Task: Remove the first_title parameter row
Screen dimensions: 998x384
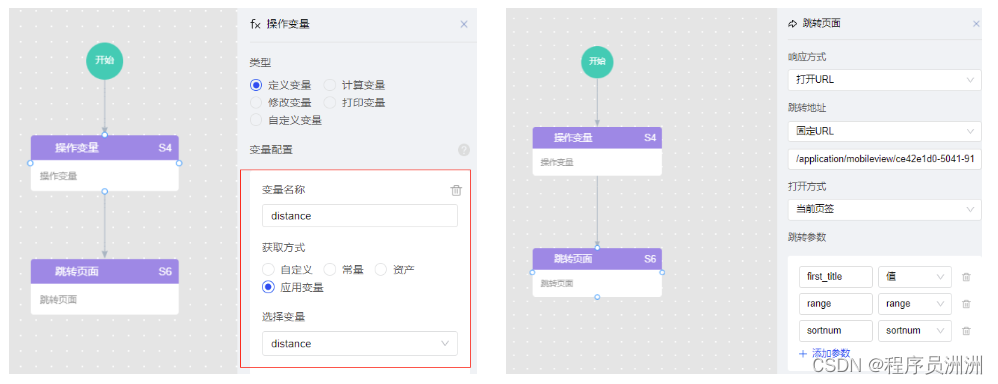Action: [966, 277]
